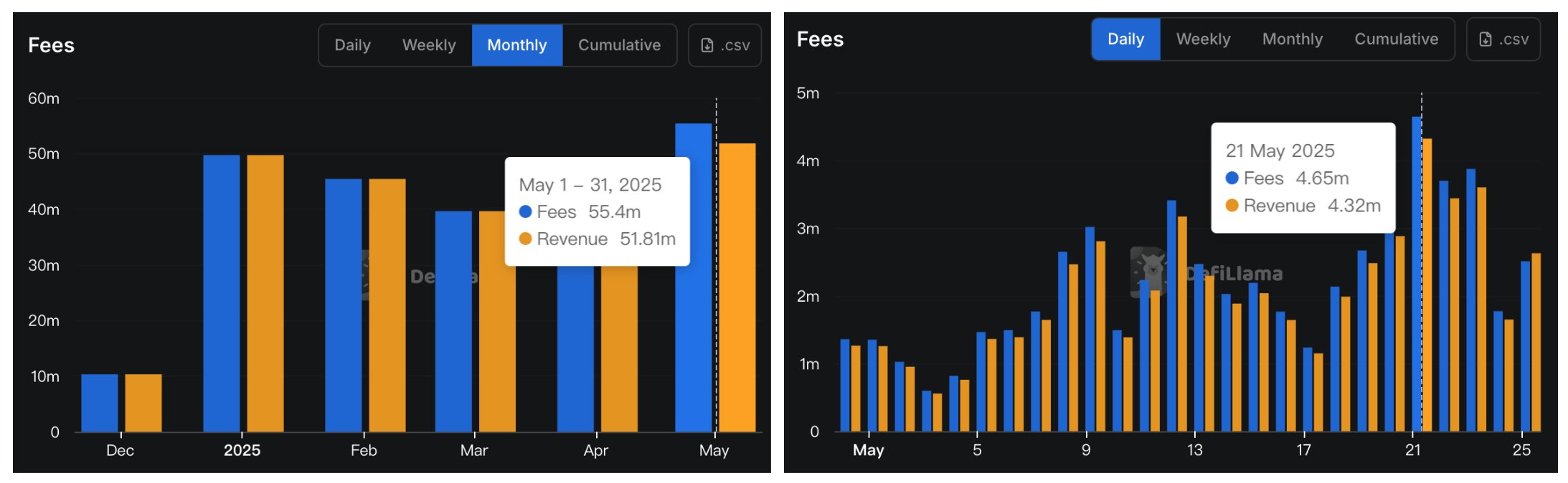This screenshot has height=483, width=1568.
Task: Click the download icon in the left chart's .csv button
Action: point(707,45)
